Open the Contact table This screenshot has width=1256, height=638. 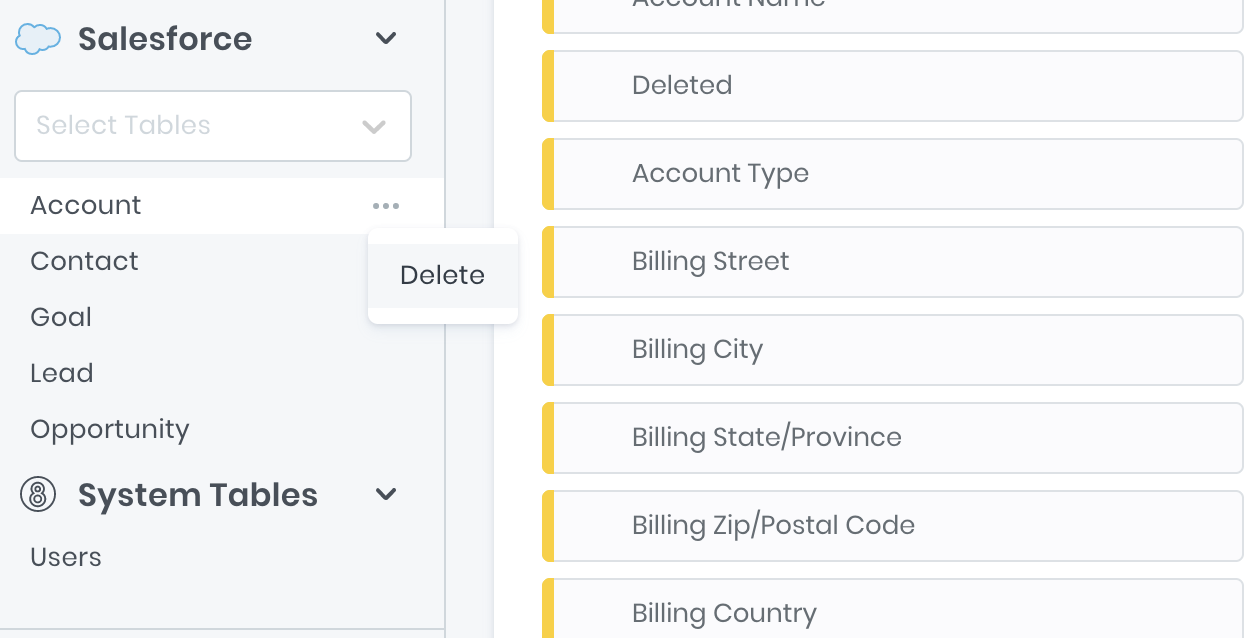[x=84, y=261]
